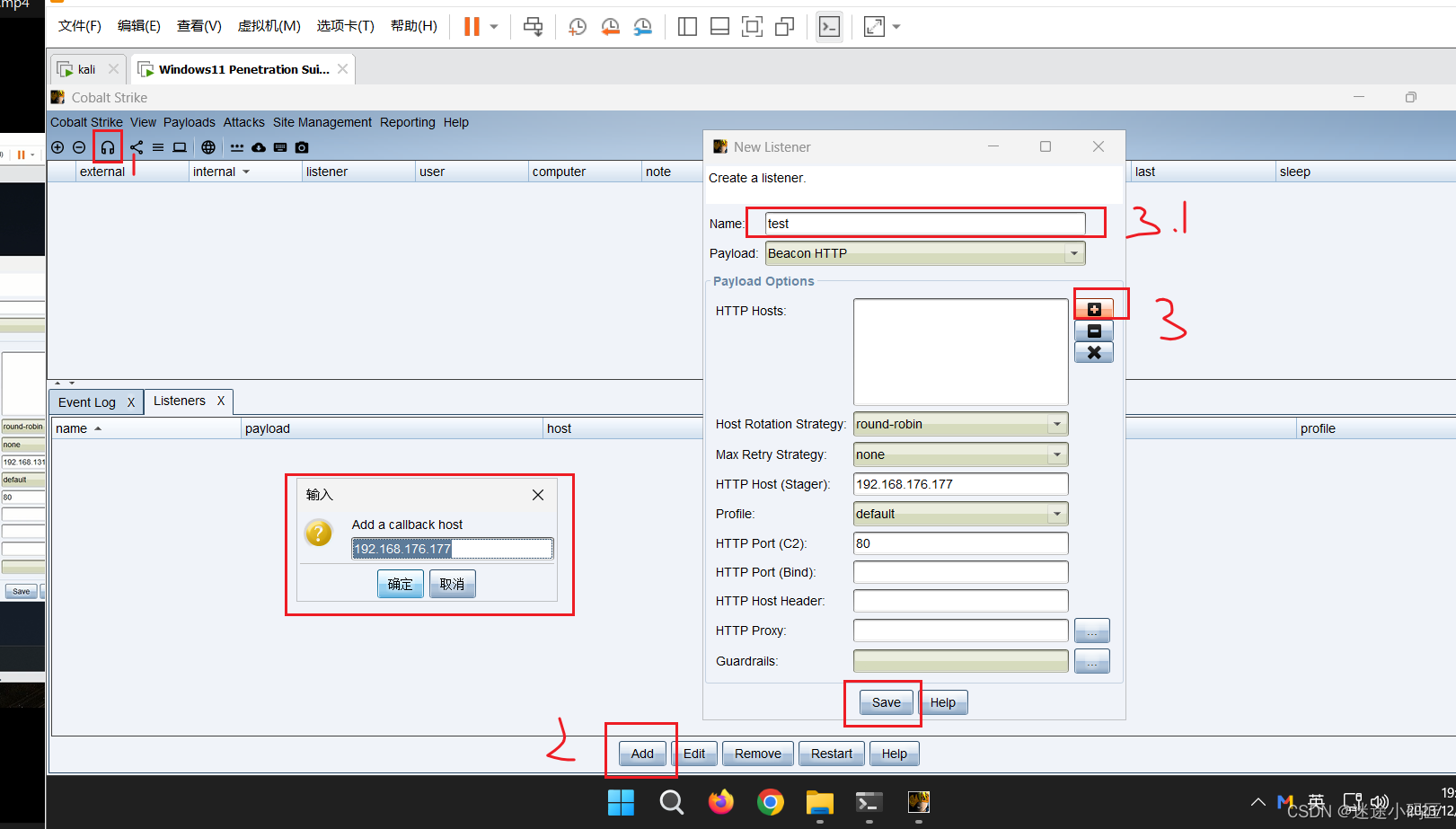1456x829 pixels.
Task: Click the Restart listener button
Action: tap(832, 754)
